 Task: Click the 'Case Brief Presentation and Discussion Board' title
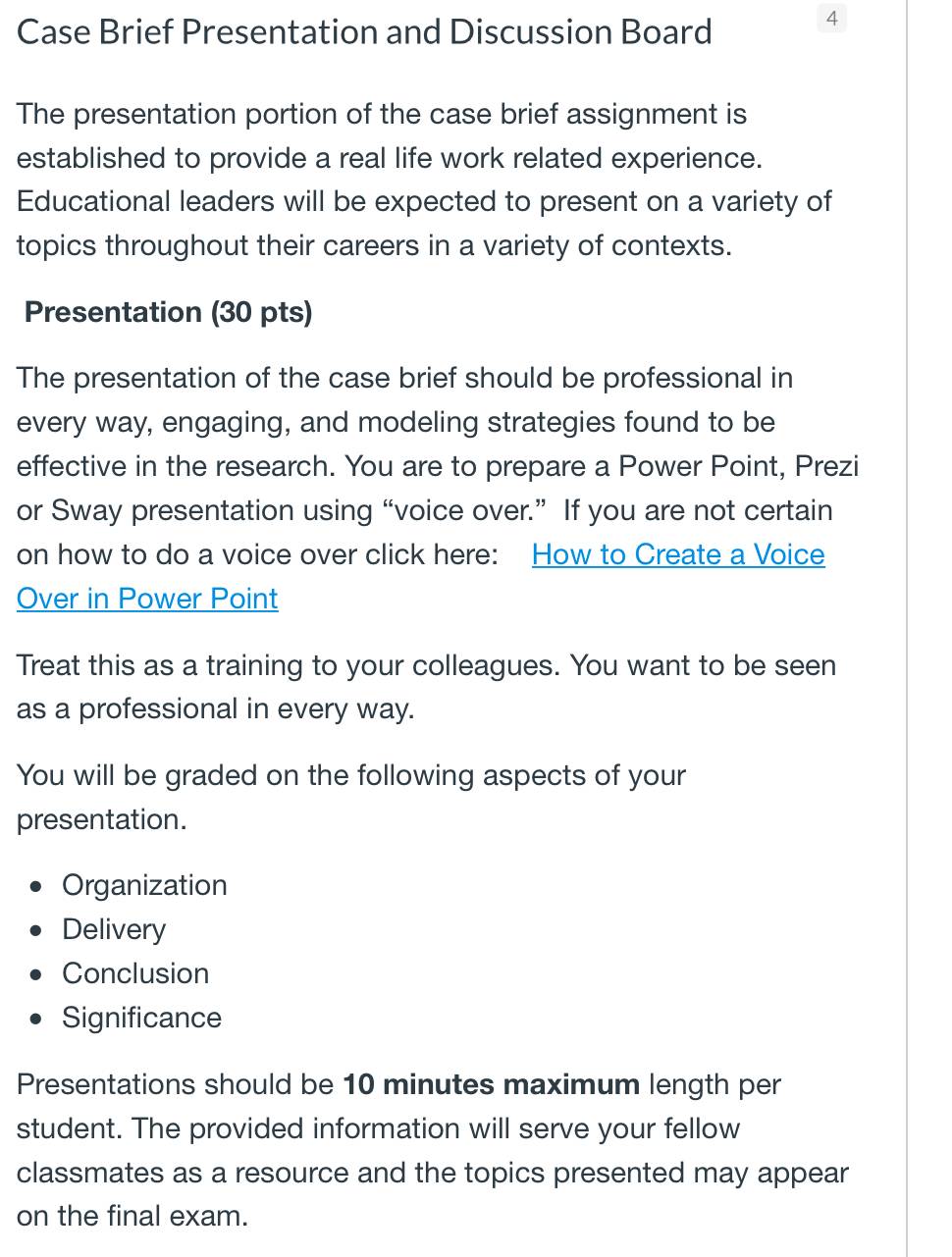pyautogui.click(x=364, y=32)
